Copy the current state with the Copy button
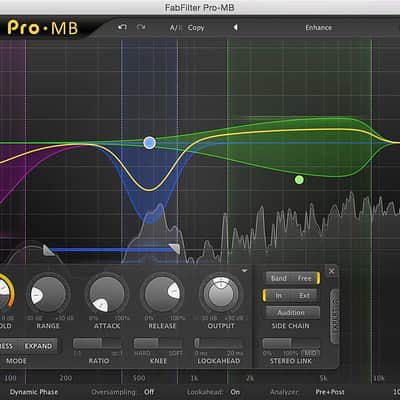This screenshot has width=400, height=400. (x=196, y=28)
